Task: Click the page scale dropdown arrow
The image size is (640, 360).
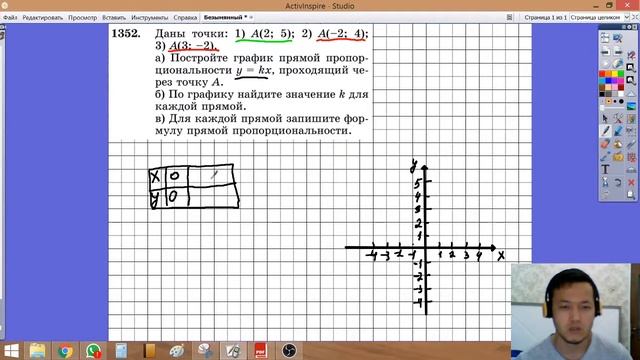Action: tap(627, 18)
